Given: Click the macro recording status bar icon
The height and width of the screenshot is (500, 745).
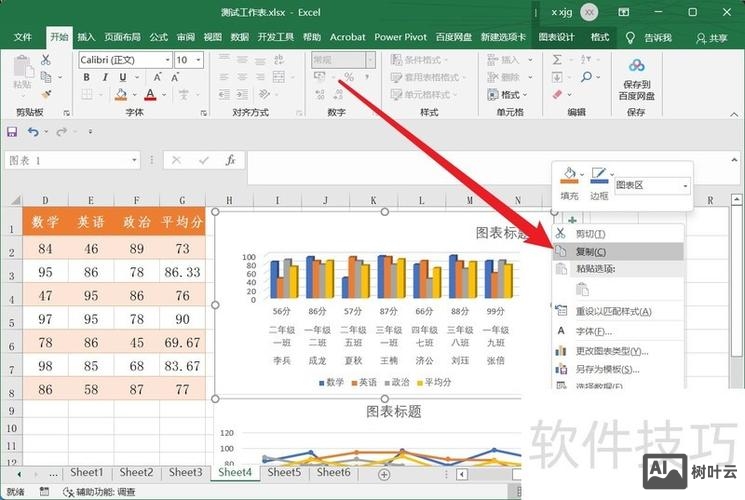Looking at the screenshot, I should click(44, 491).
